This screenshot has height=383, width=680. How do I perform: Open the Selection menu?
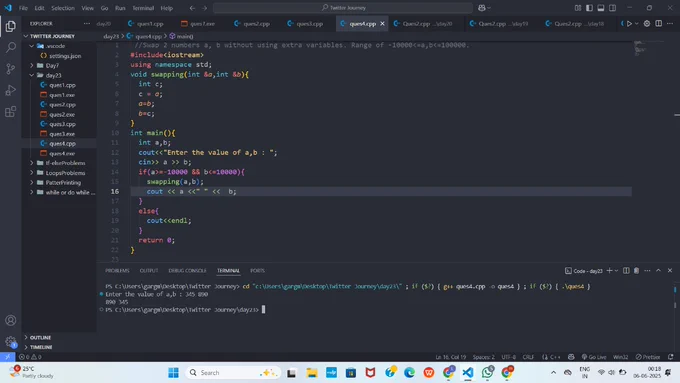click(x=63, y=8)
